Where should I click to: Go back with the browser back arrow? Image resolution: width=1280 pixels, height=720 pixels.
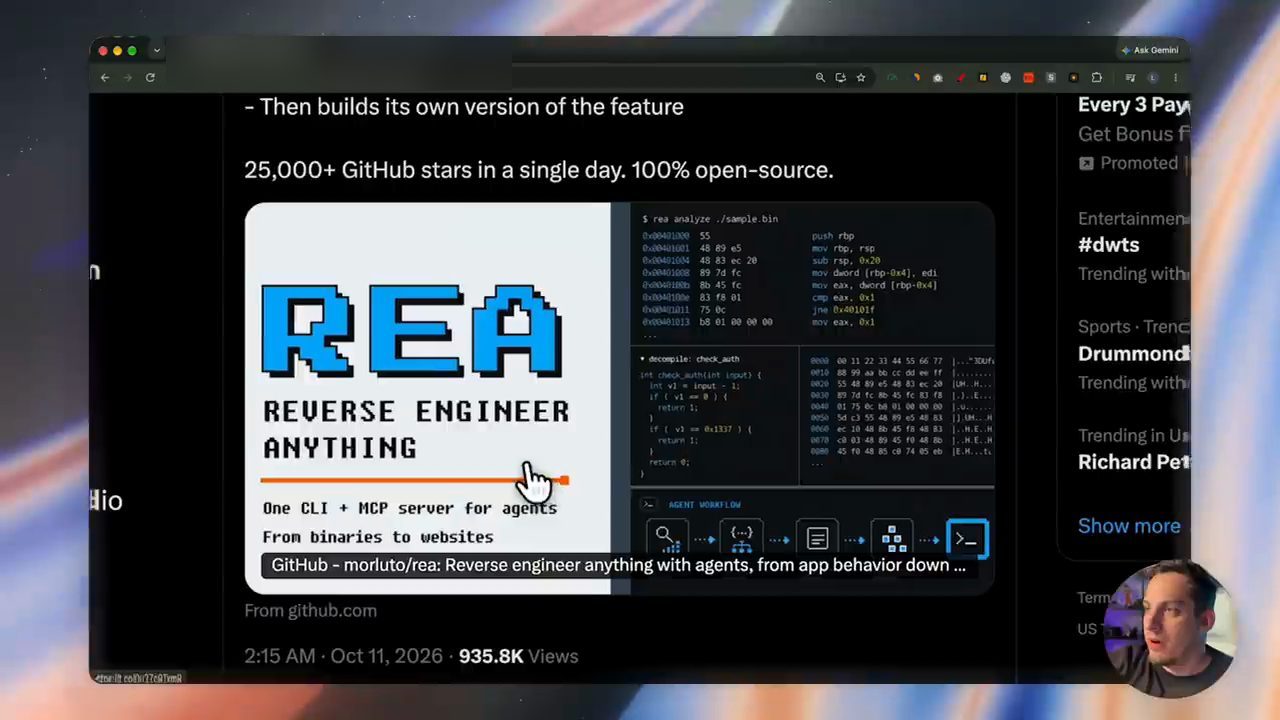coord(105,77)
